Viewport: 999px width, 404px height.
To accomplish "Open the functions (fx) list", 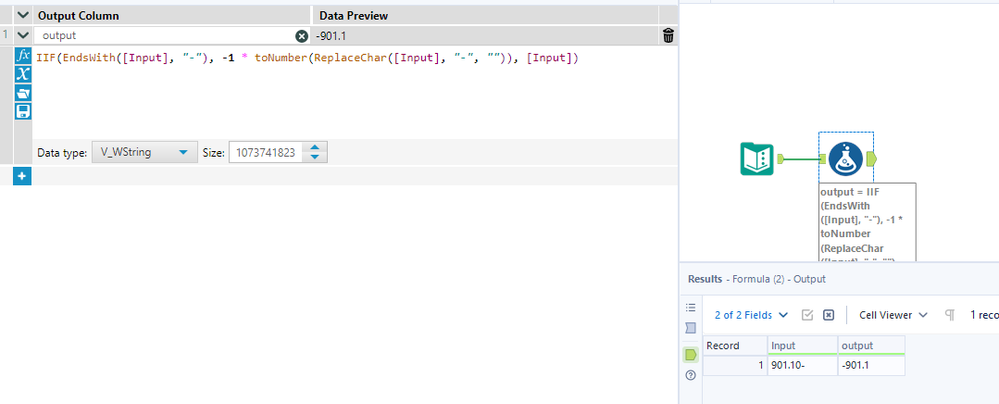I will (23, 57).
